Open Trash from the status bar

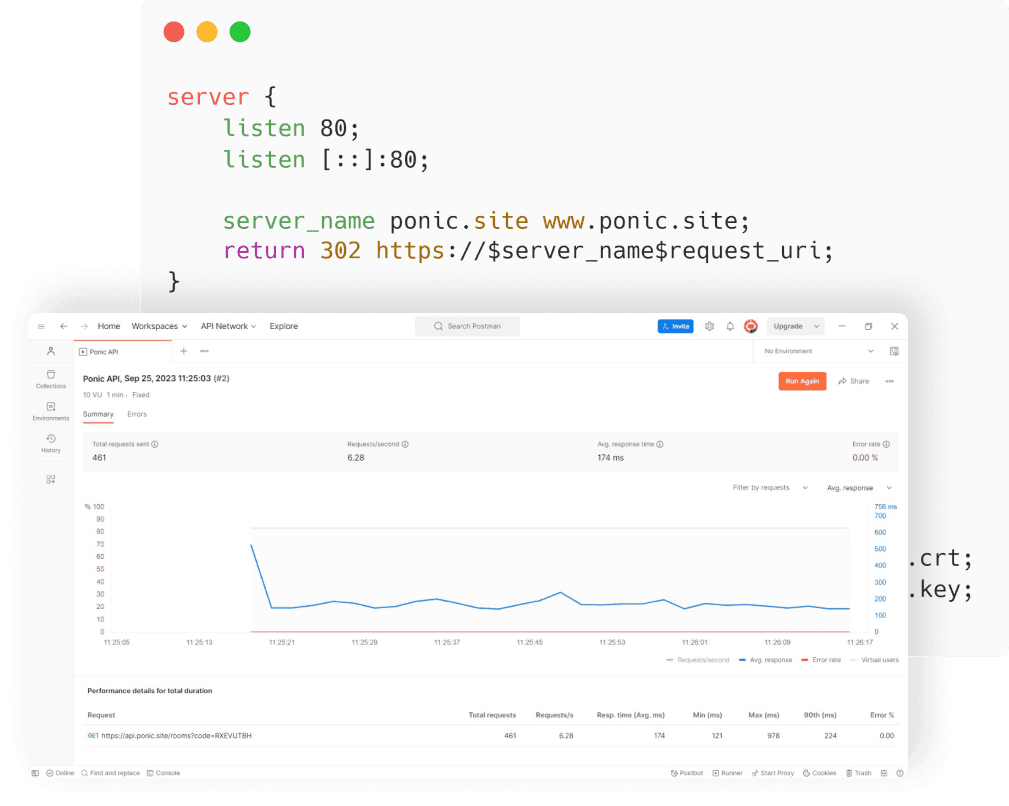pyautogui.click(x=858, y=773)
